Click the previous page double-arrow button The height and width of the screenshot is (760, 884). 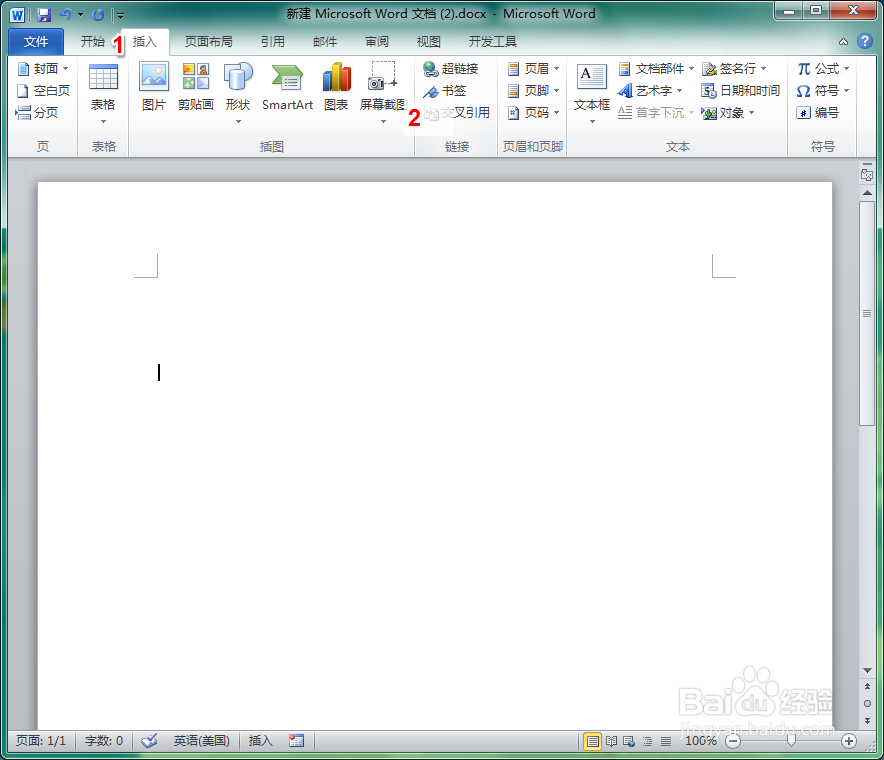click(867, 686)
